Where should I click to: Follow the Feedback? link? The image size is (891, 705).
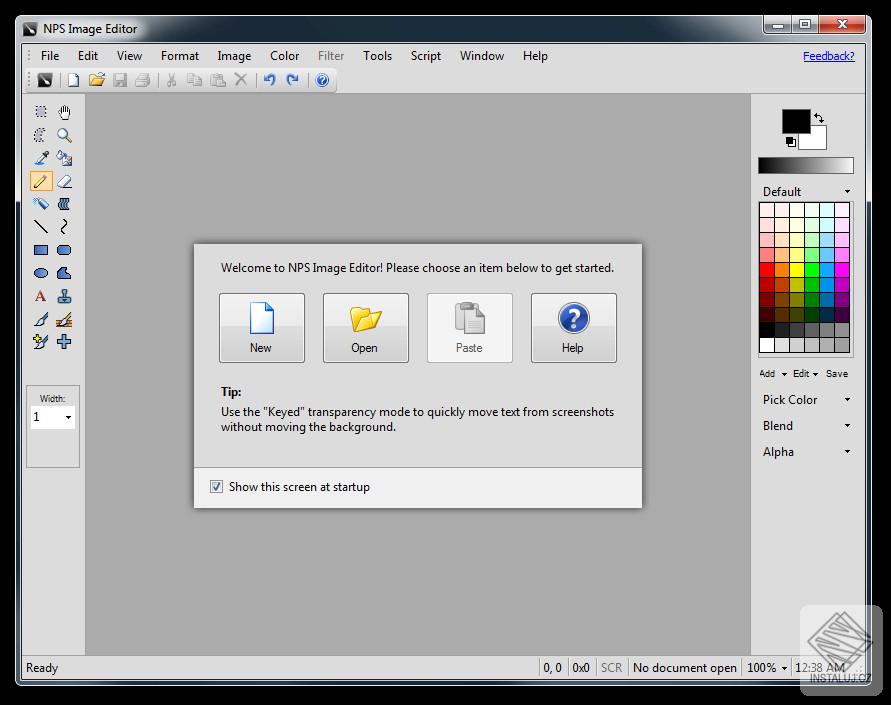(829, 56)
